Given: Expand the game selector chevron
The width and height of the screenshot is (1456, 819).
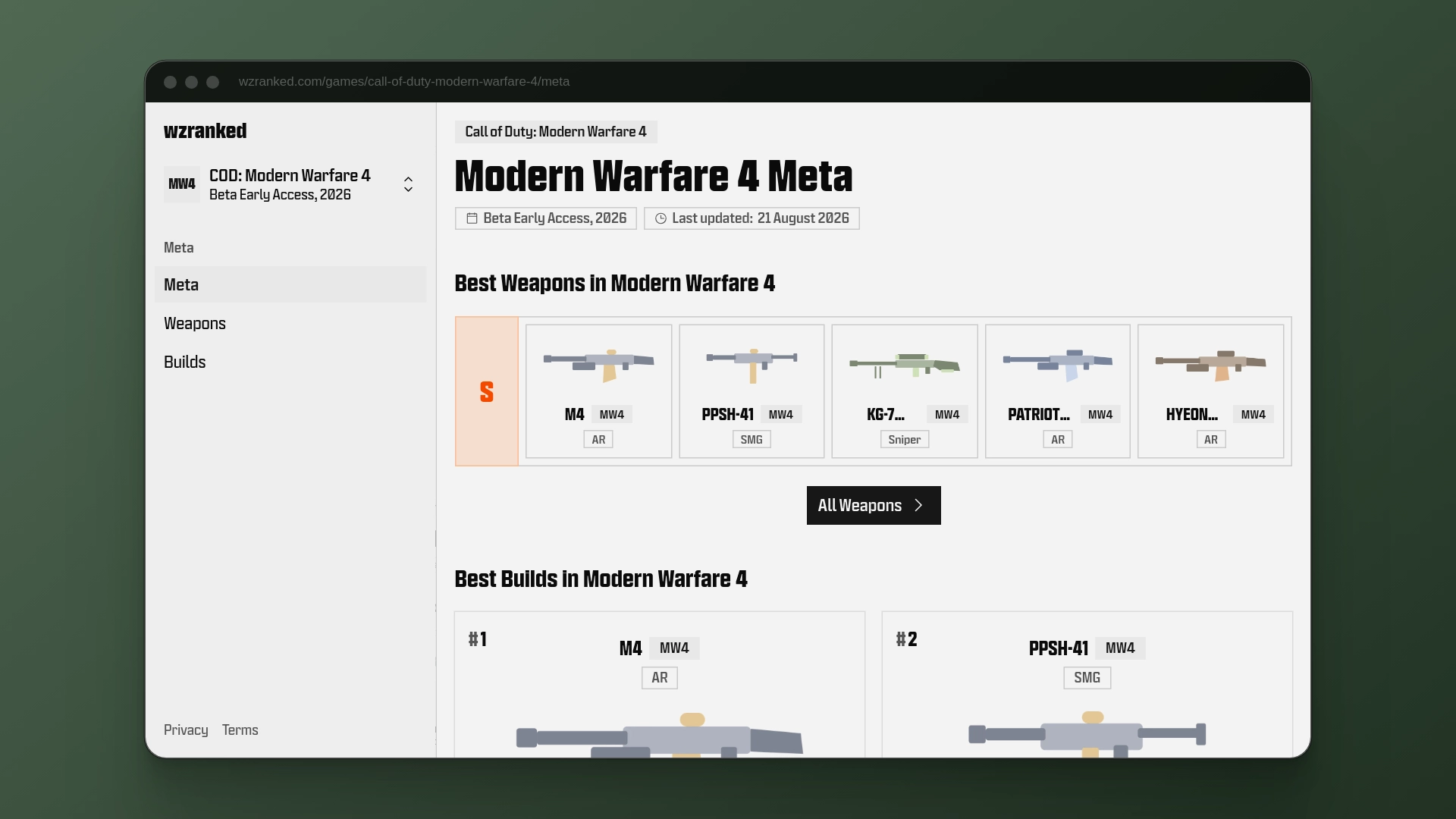Looking at the screenshot, I should click(x=408, y=184).
